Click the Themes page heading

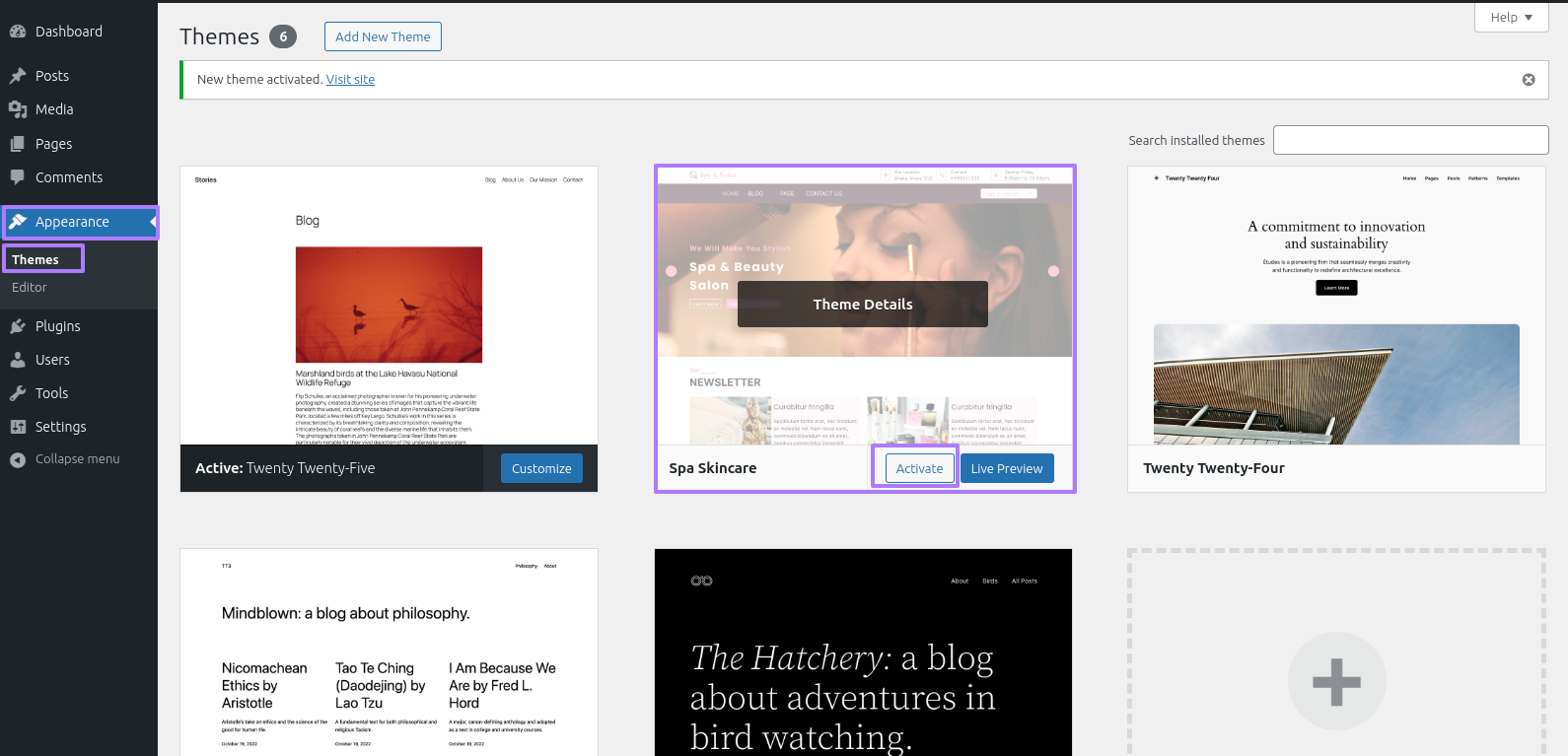(x=219, y=36)
